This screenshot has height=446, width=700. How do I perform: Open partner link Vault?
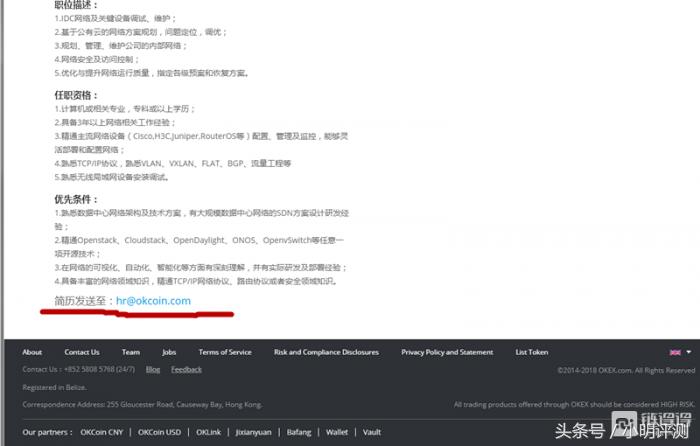(372, 432)
